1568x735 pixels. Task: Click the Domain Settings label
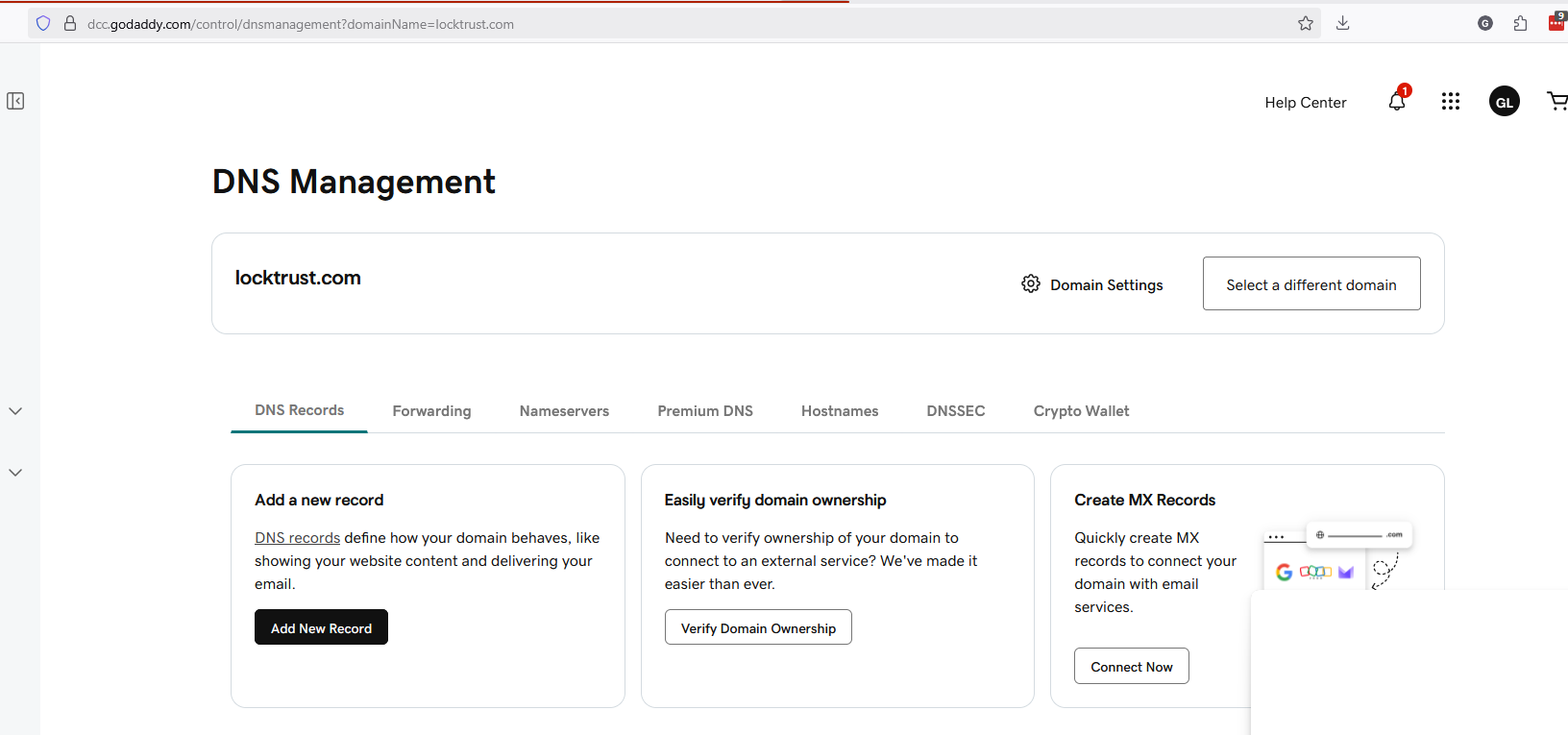[1107, 285]
